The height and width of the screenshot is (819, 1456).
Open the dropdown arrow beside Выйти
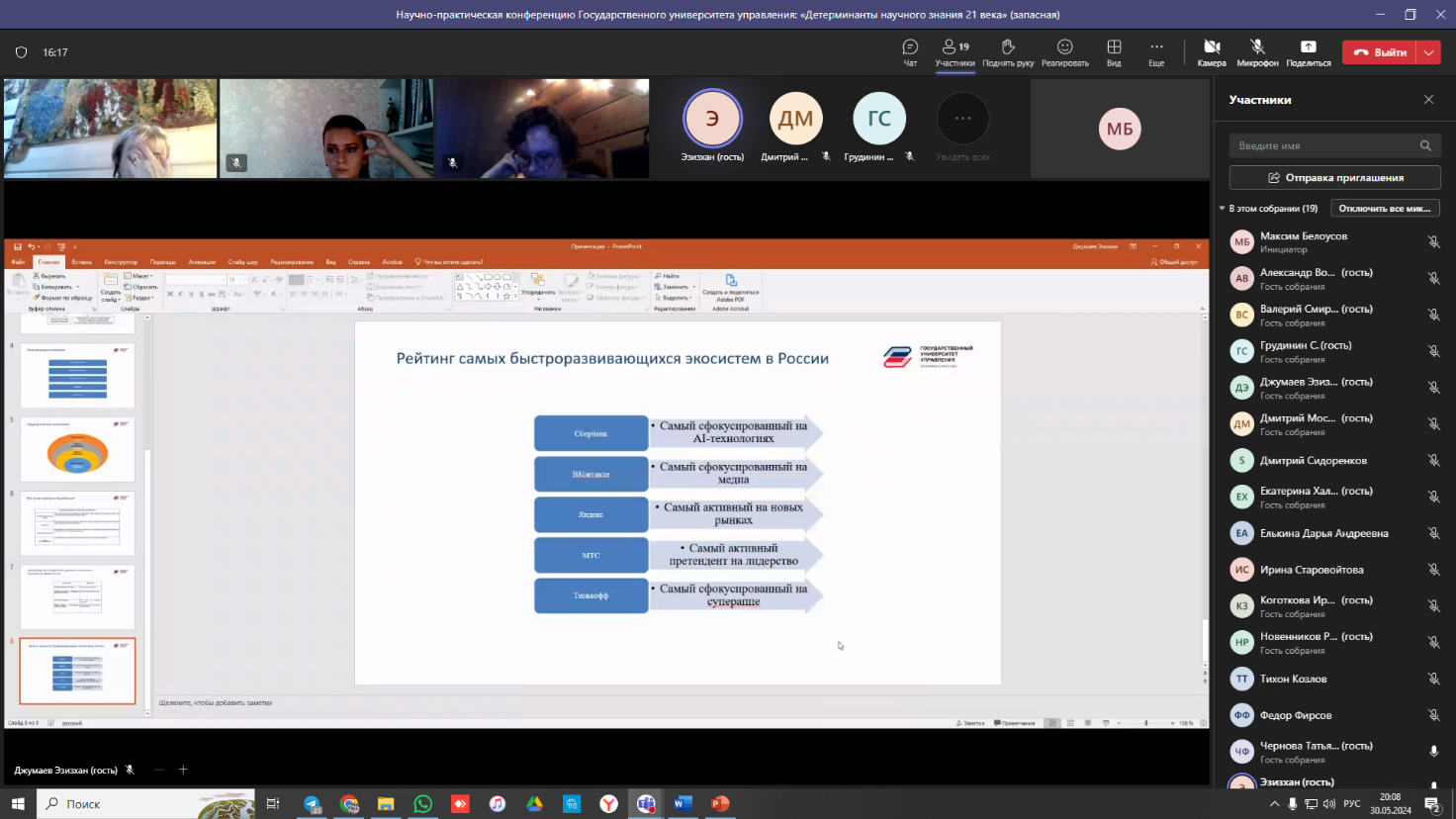pyautogui.click(x=1429, y=52)
